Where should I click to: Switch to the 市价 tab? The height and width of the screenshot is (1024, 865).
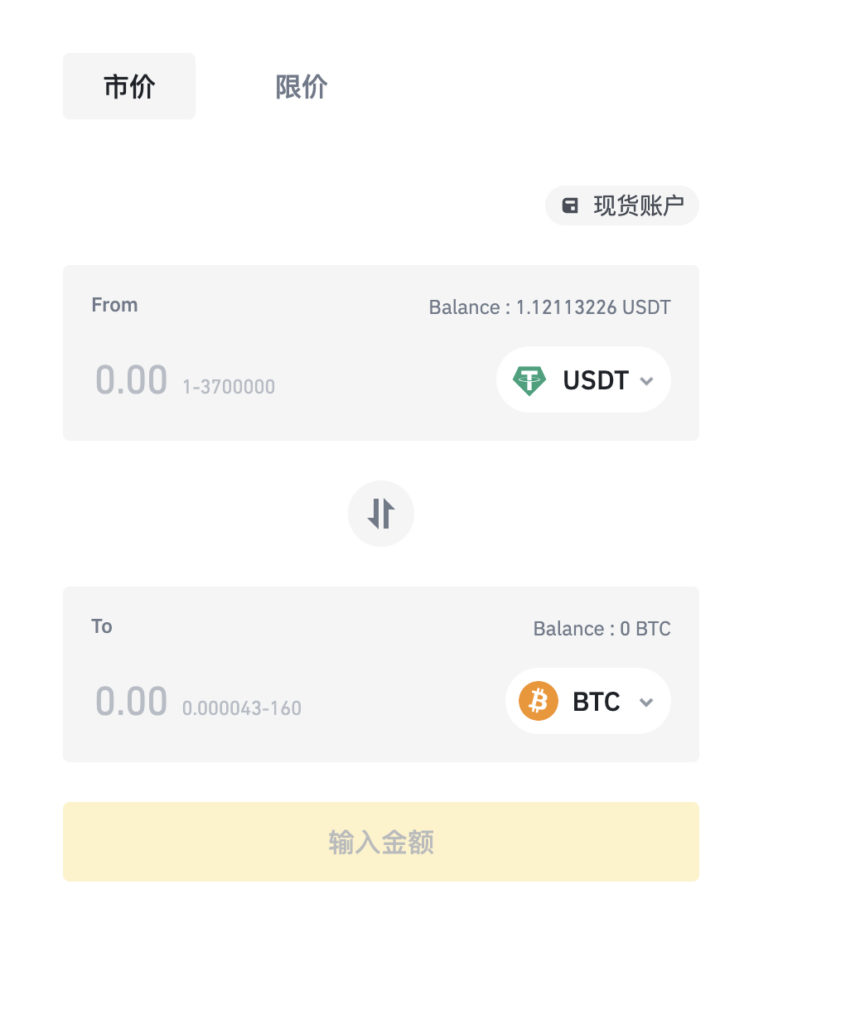point(129,86)
